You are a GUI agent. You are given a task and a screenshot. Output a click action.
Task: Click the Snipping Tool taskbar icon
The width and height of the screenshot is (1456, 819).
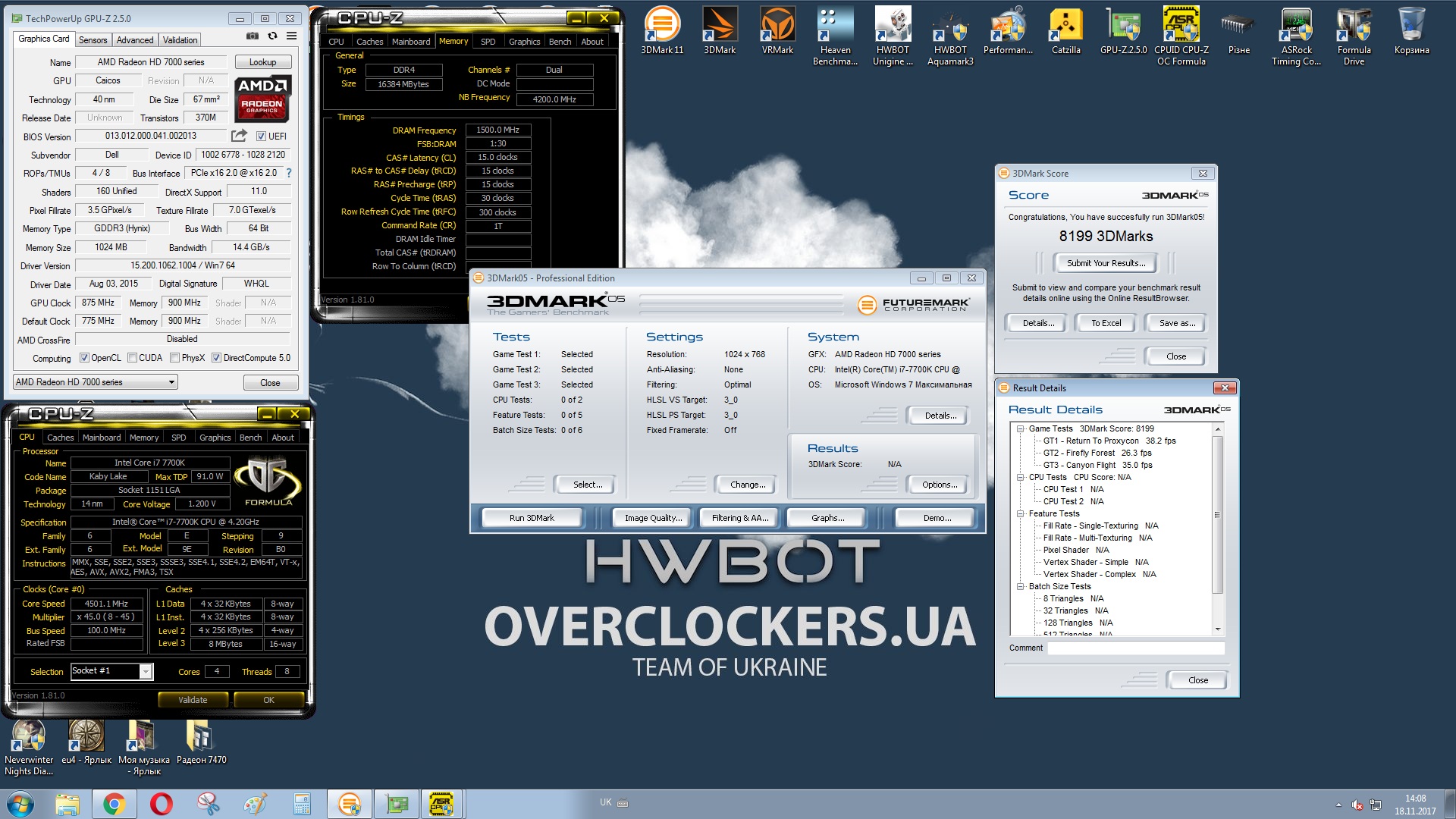[209, 804]
